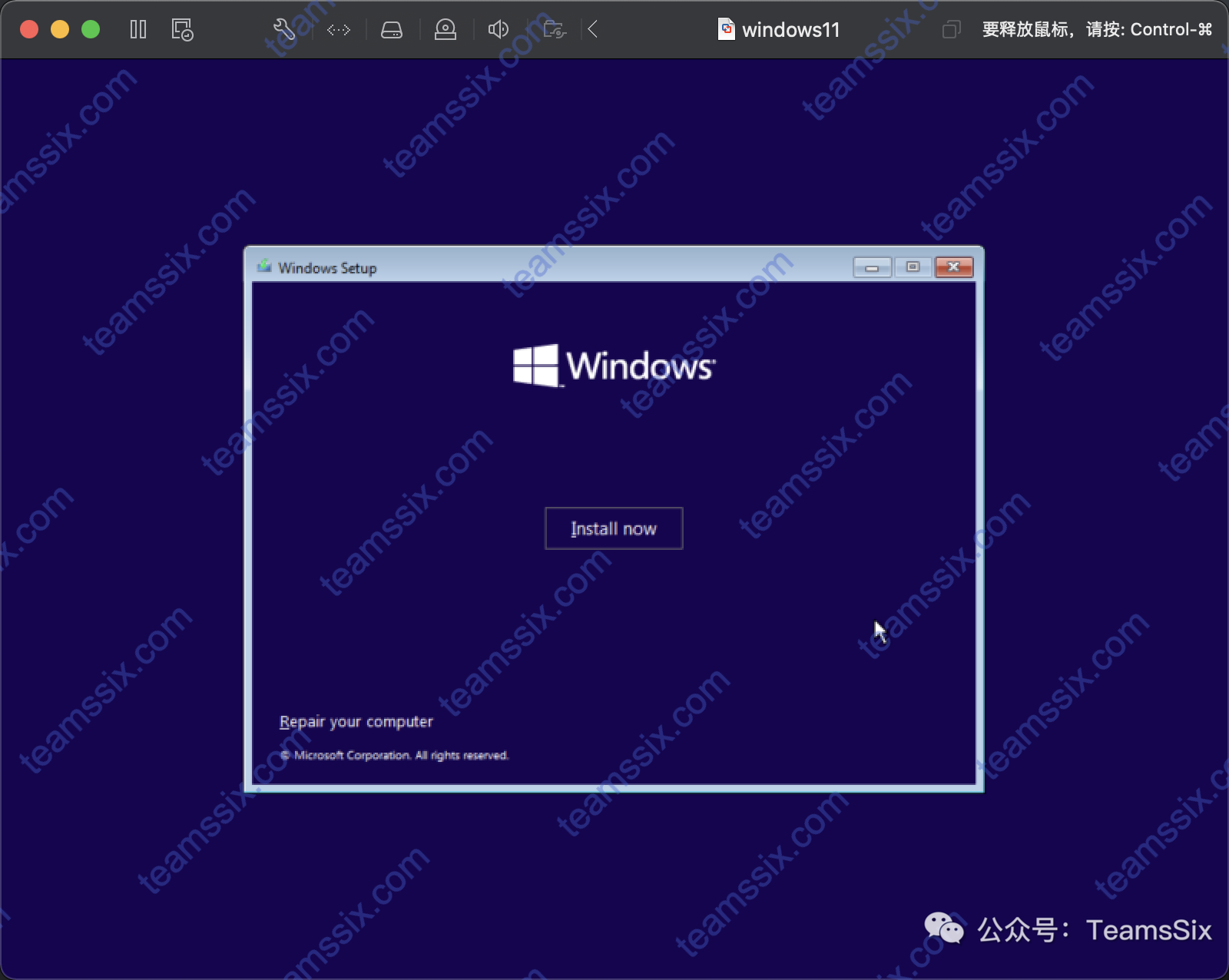1229x980 pixels.
Task: Close the VMware window with red button
Action: coord(29,29)
